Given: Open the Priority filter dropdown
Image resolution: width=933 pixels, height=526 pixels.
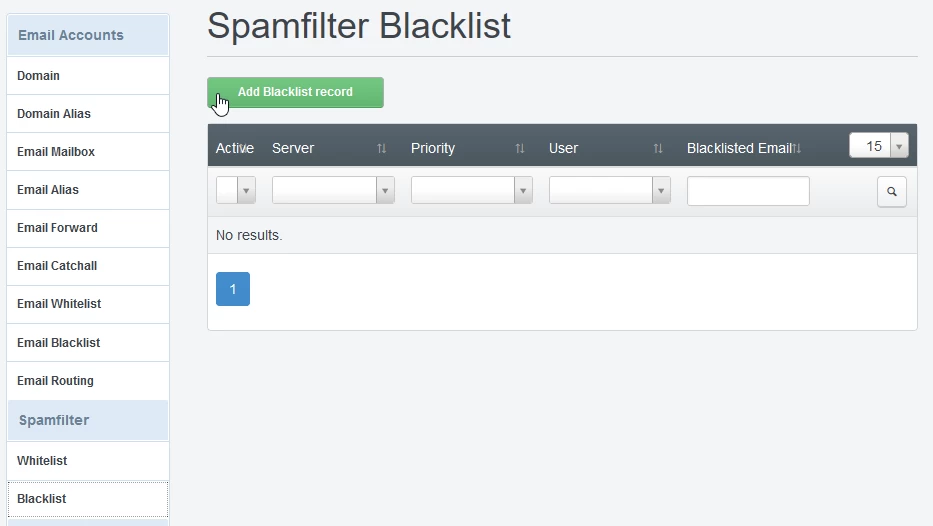Looking at the screenshot, I should tap(471, 191).
